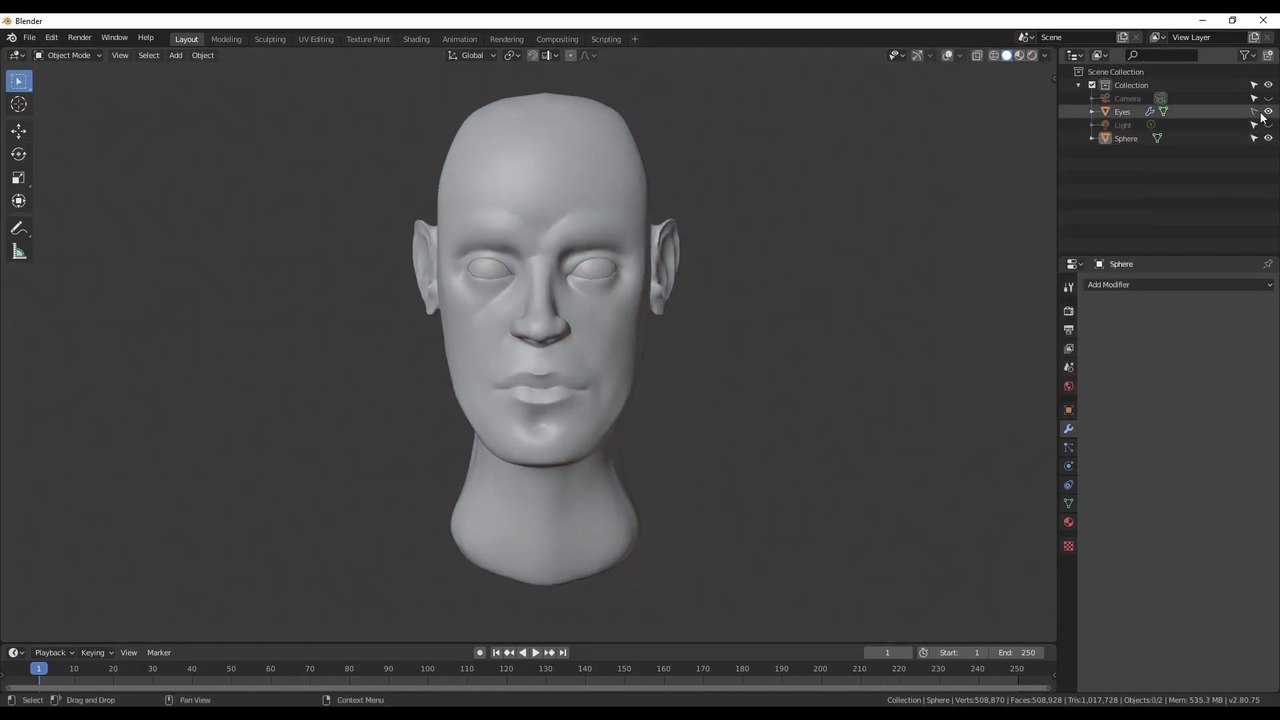Open the Texture properties tab
Screen dimensions: 1280x720
click(1068, 546)
